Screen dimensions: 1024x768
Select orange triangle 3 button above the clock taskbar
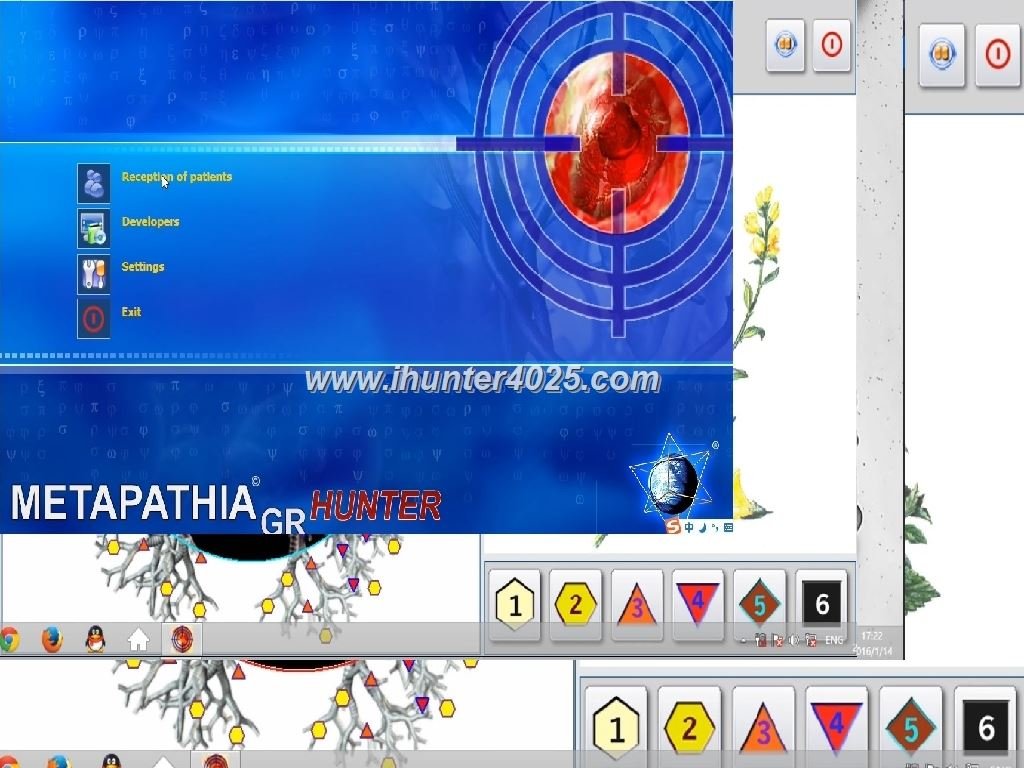[637, 604]
